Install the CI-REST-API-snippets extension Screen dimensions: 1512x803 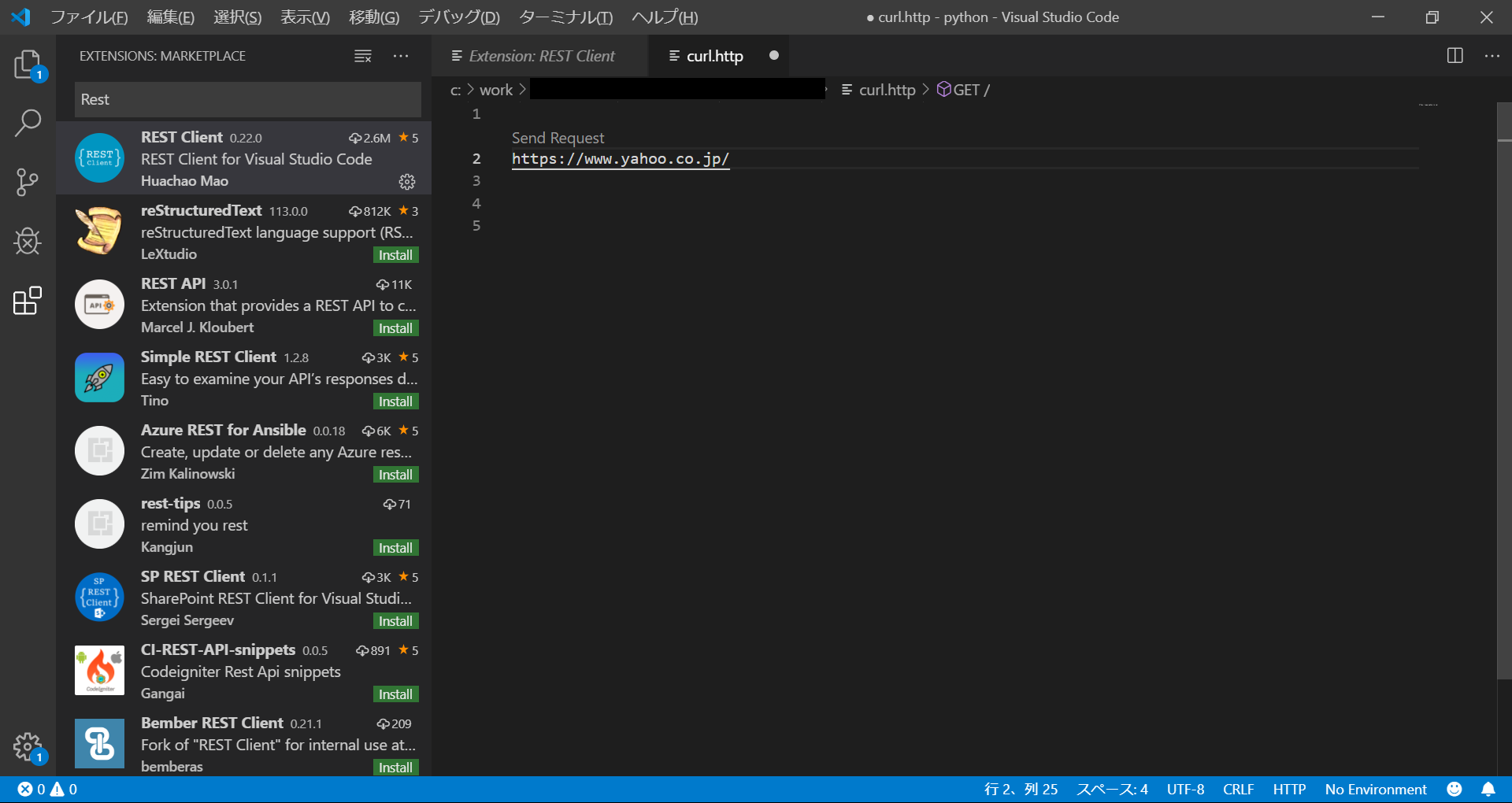point(395,694)
